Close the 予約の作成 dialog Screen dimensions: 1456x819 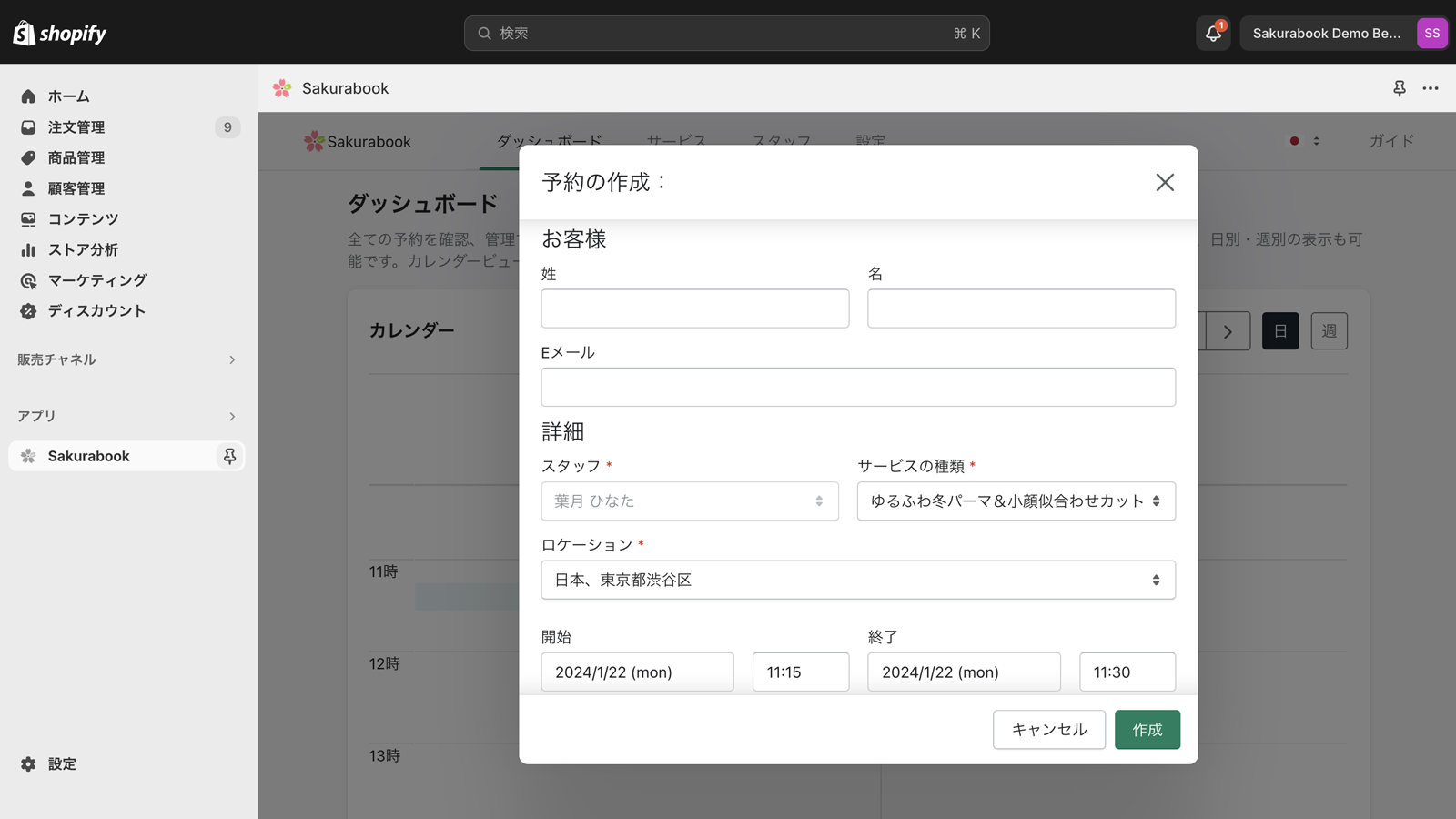point(1165,182)
